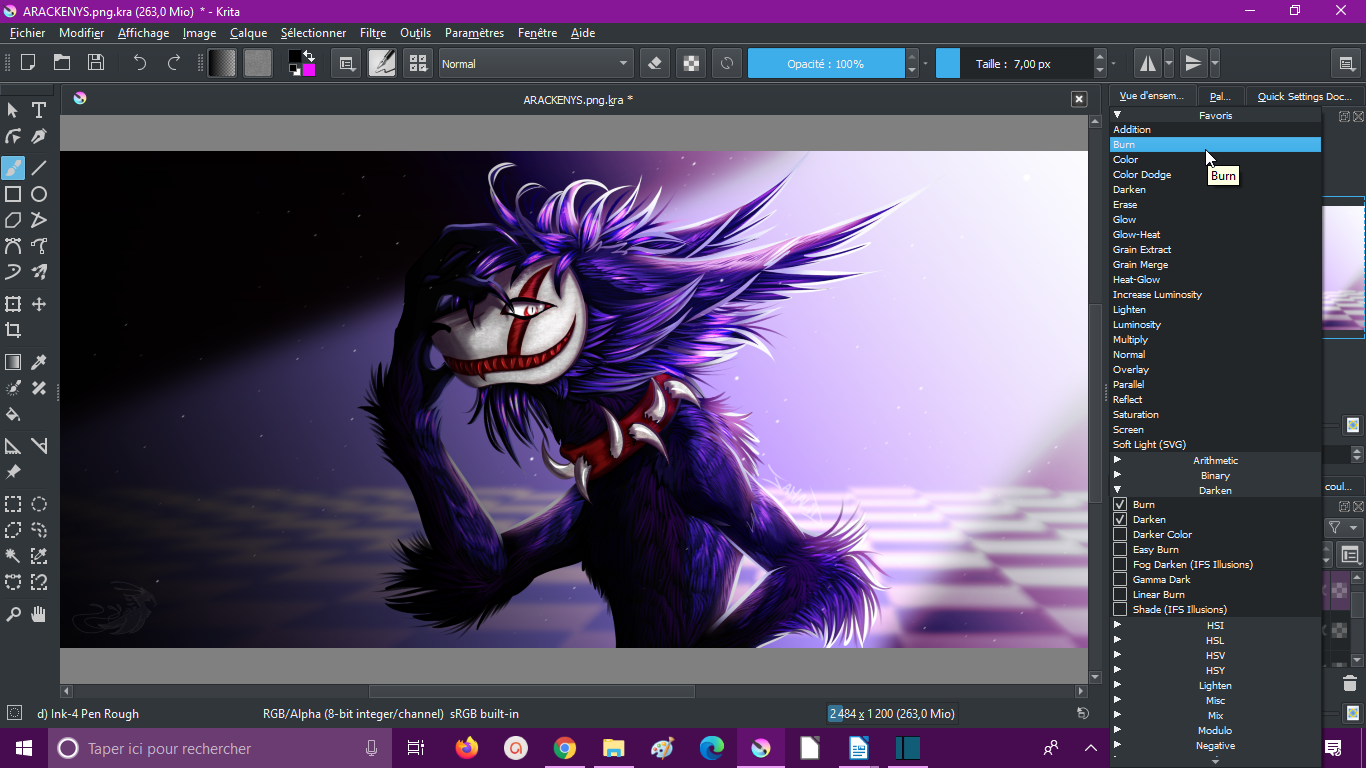Select the Line tool
Image resolution: width=1366 pixels, height=768 pixels.
point(39,168)
